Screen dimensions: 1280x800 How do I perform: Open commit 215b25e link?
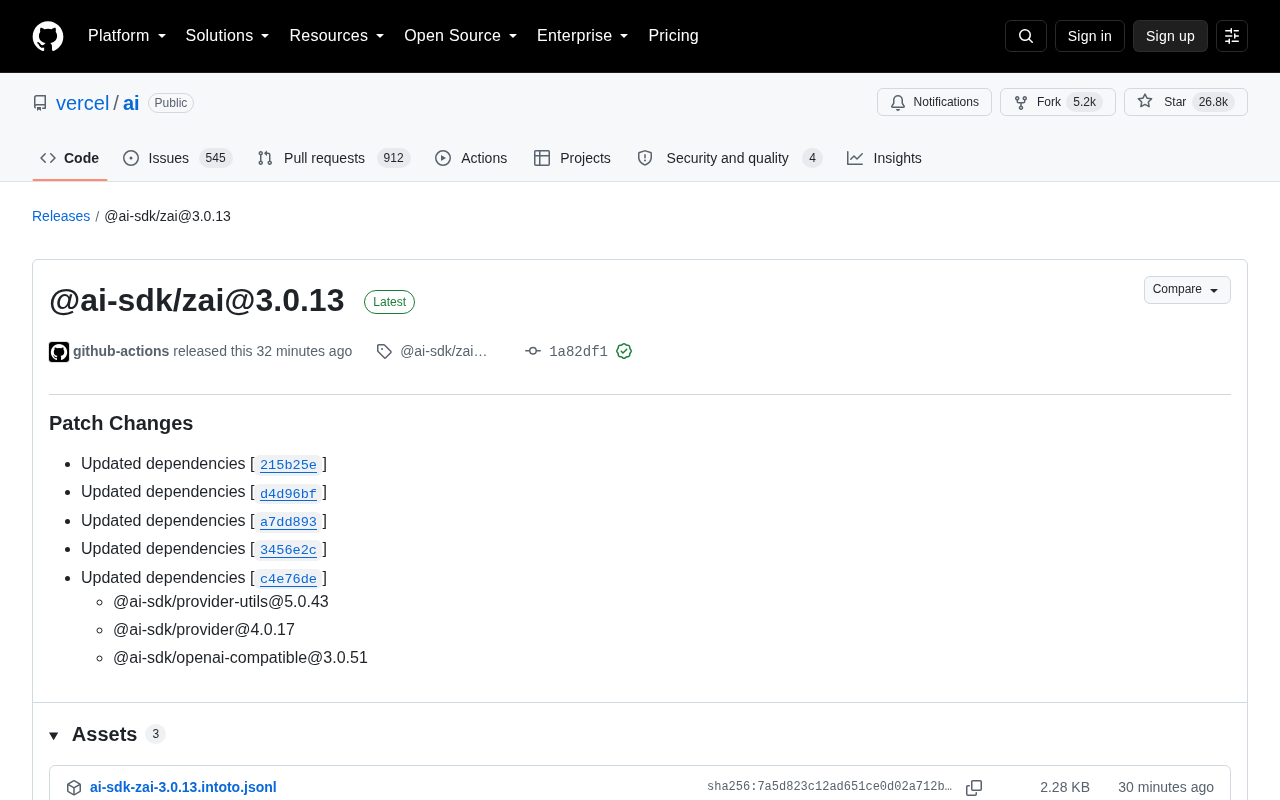(x=288, y=464)
